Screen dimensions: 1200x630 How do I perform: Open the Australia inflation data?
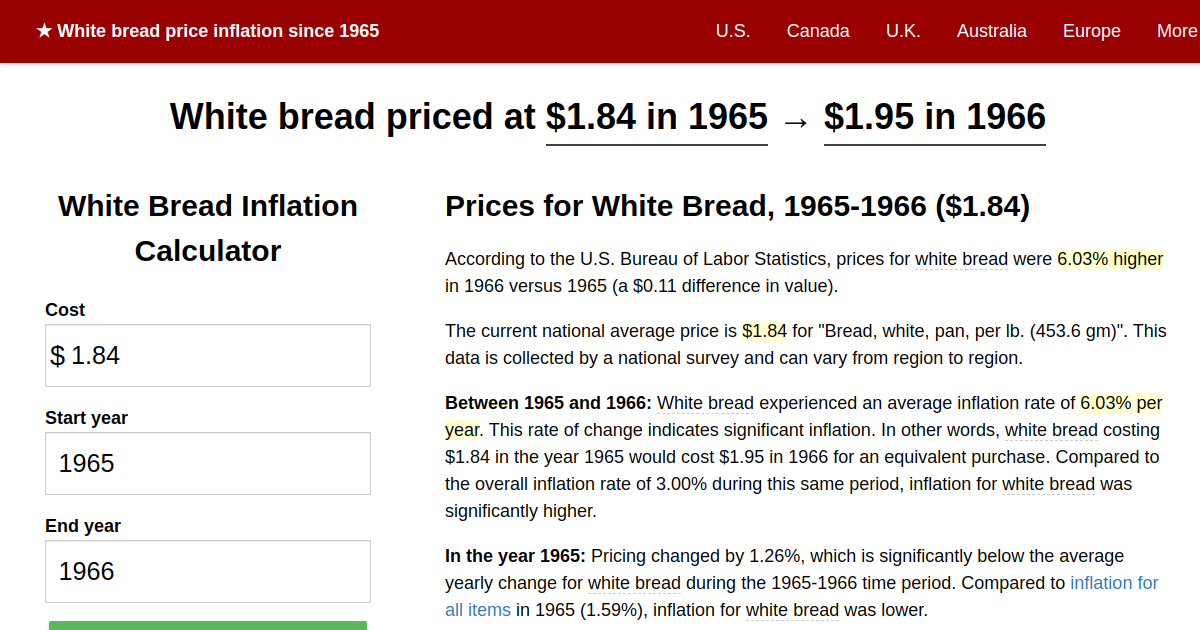pos(991,31)
